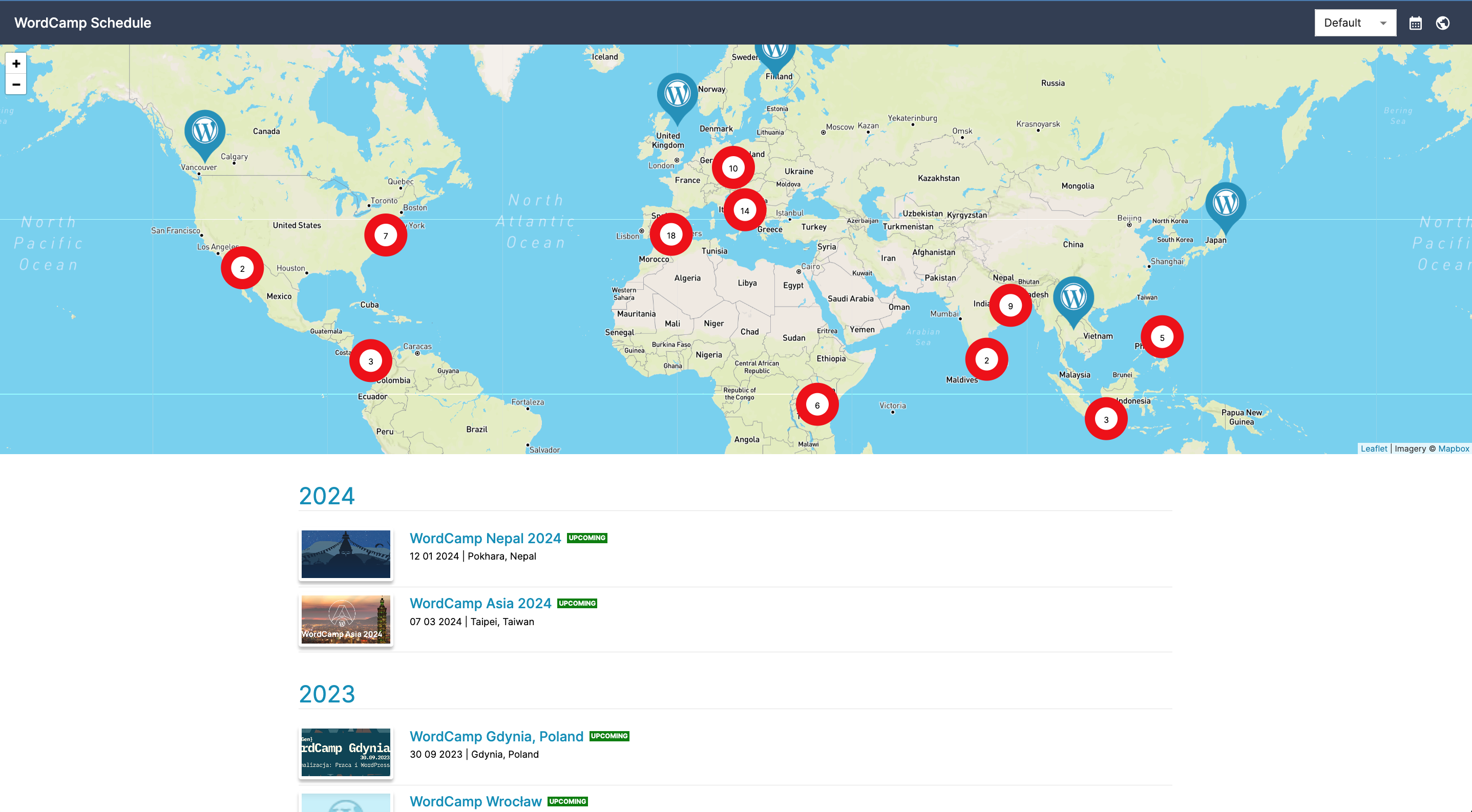This screenshot has height=812, width=1472.
Task: Open the cluster marker showing 5
Action: click(x=1162, y=337)
